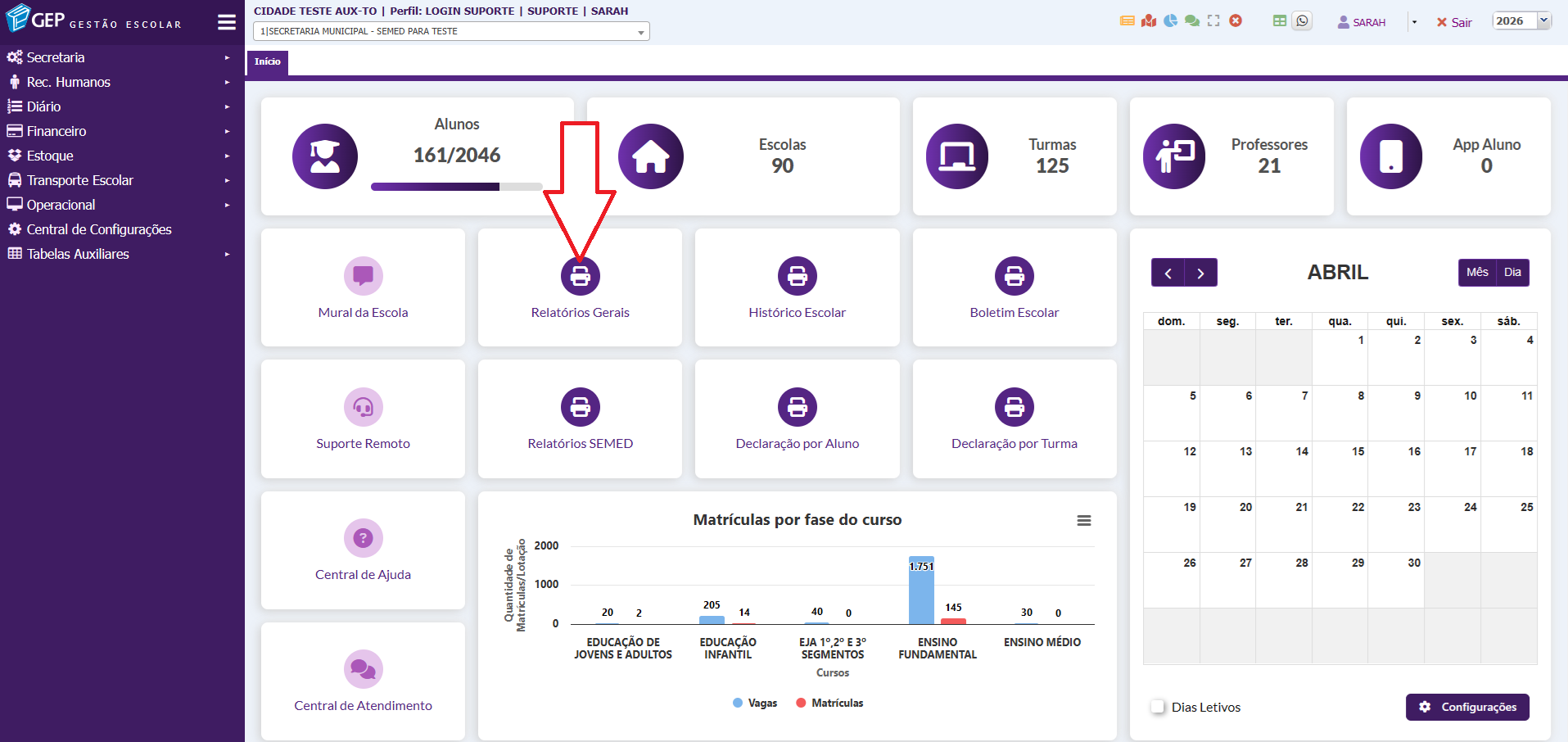Click the Alunos enrollment progress bar

tap(456, 187)
